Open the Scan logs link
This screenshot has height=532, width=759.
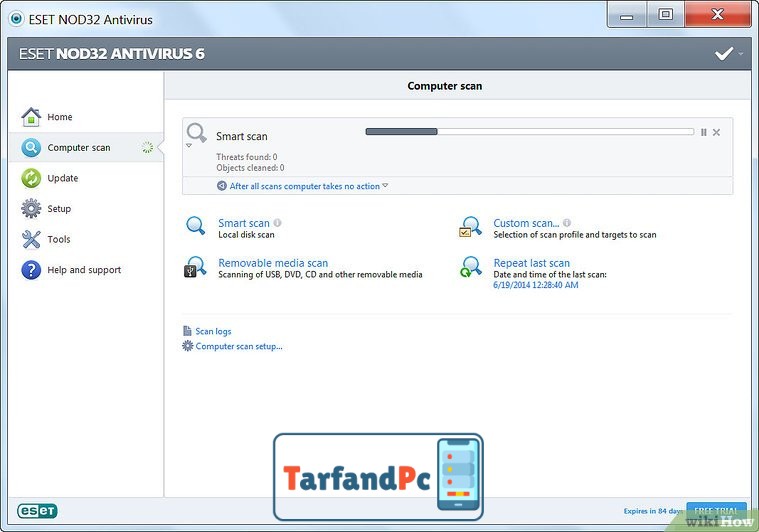coord(213,331)
